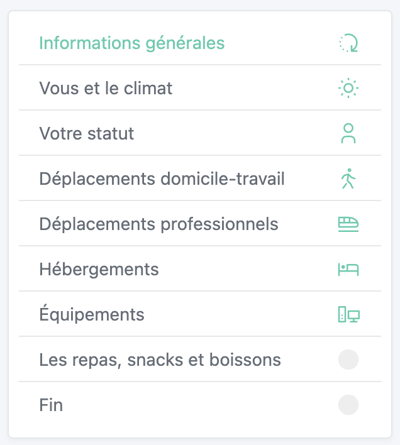Viewport: 400px width, 445px height.
Task: Click the Votre statut row
Action: 200,133
